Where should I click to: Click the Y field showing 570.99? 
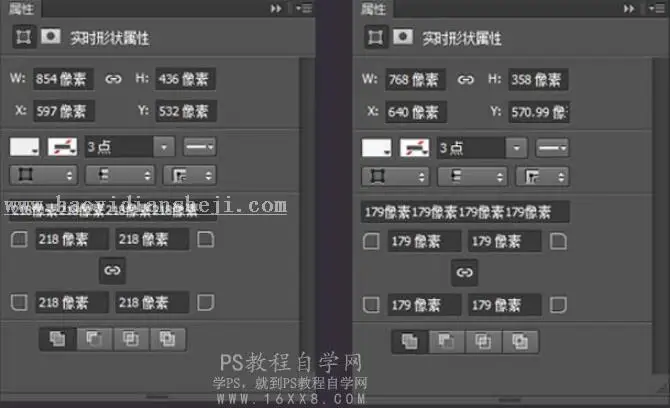point(539,112)
